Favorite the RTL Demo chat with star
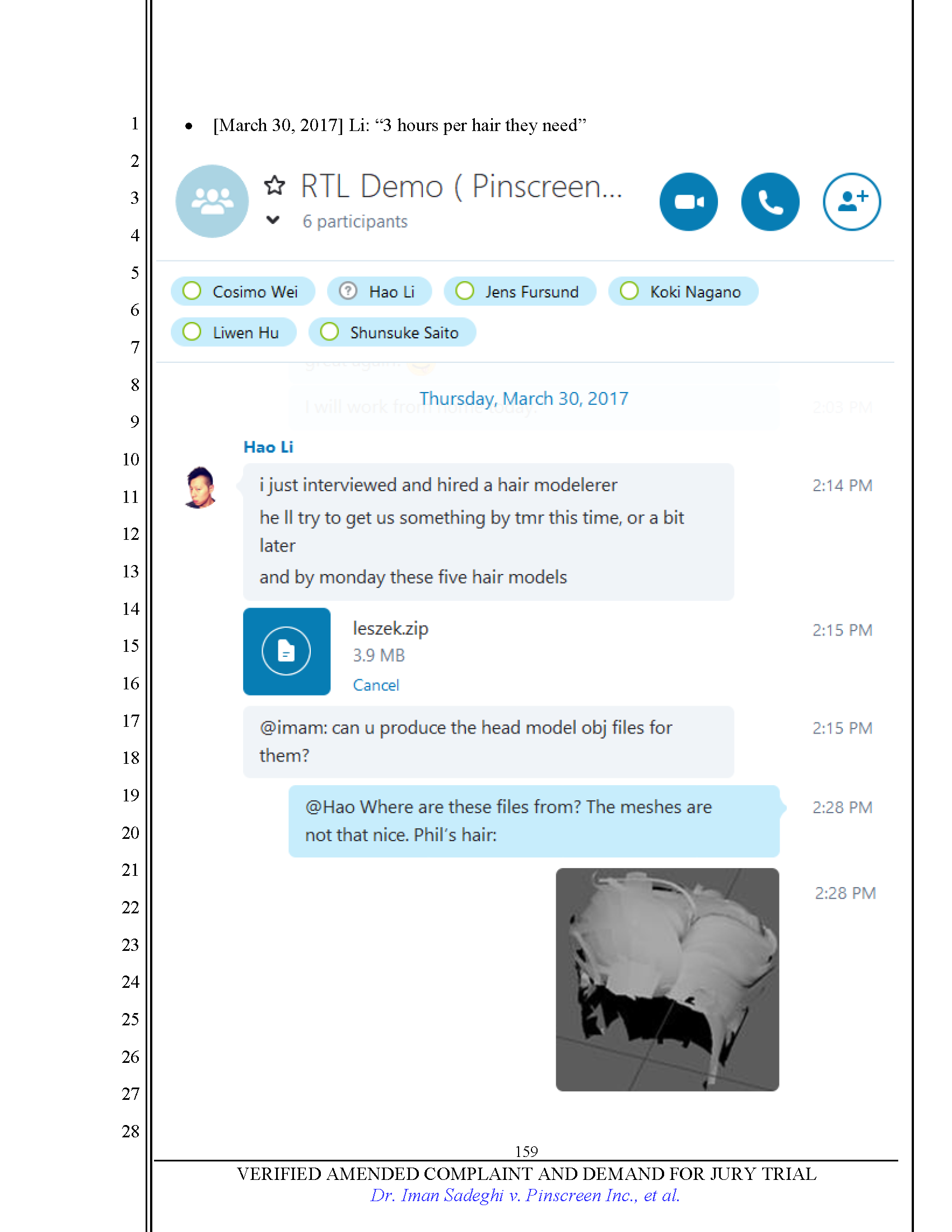 pyautogui.click(x=274, y=185)
